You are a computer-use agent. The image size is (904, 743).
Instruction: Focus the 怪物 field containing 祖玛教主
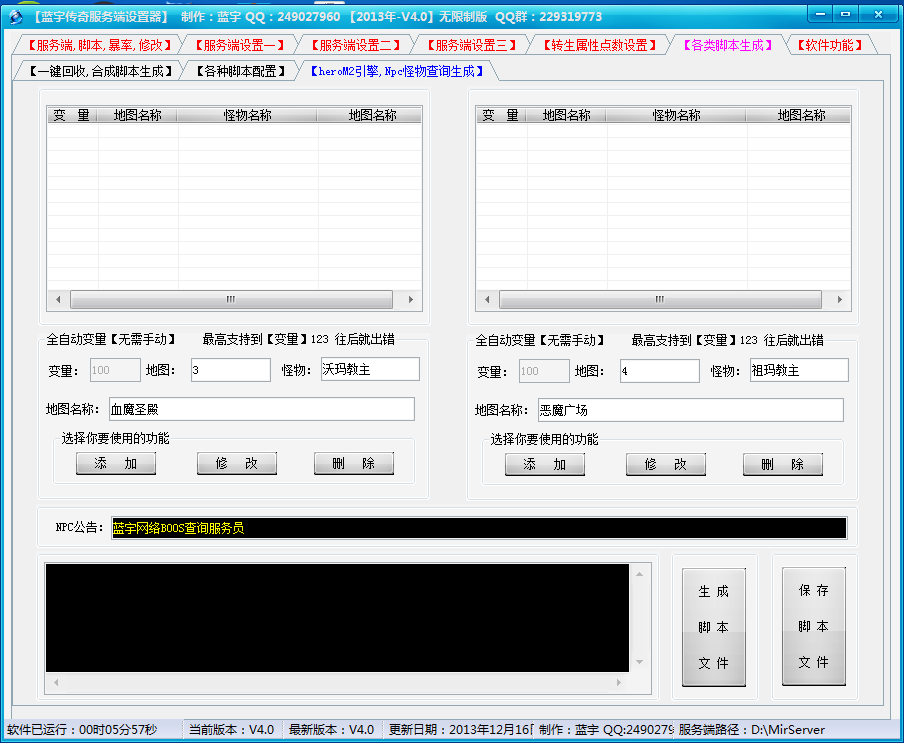click(x=799, y=371)
